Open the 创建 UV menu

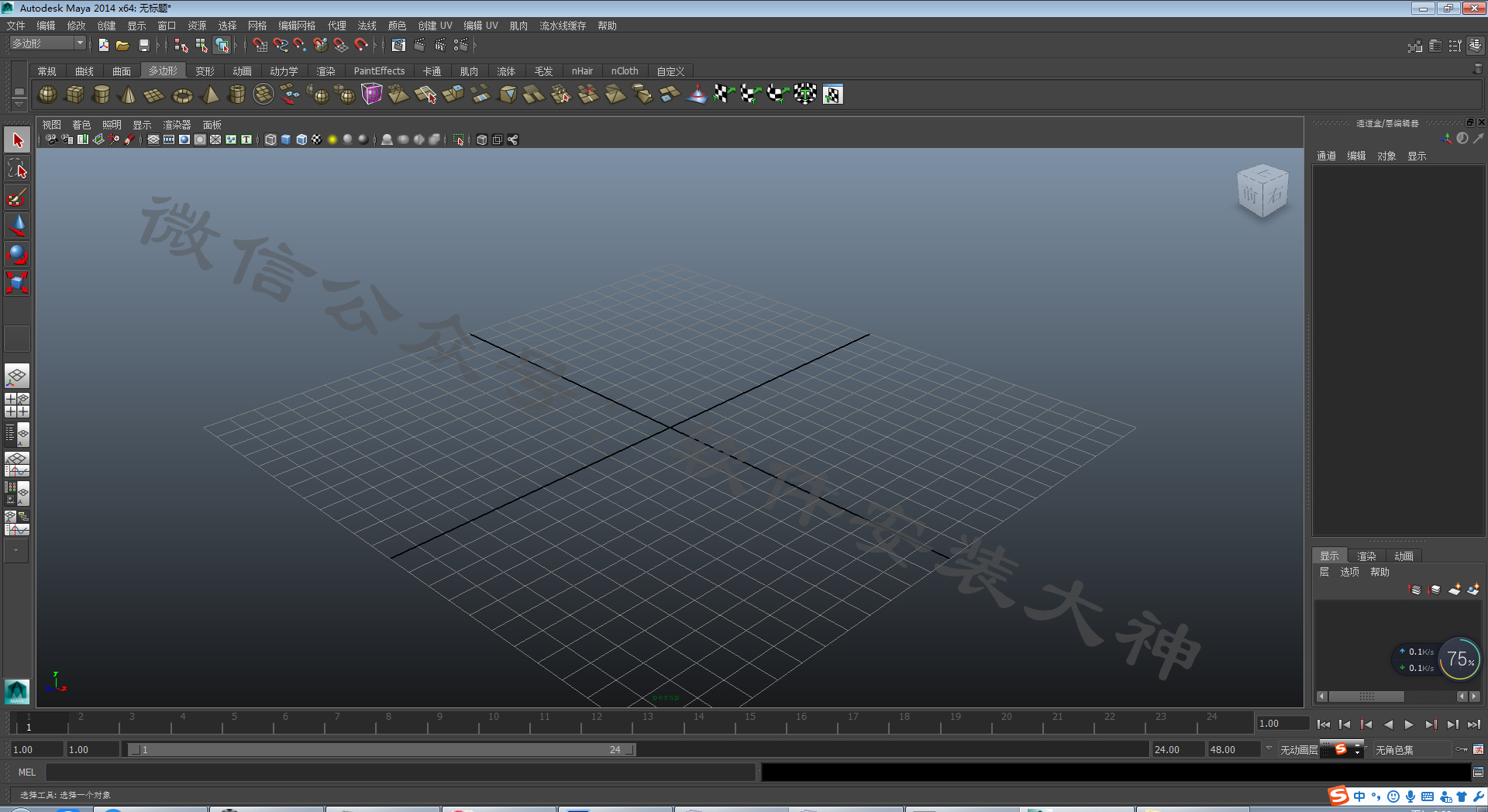coord(435,26)
